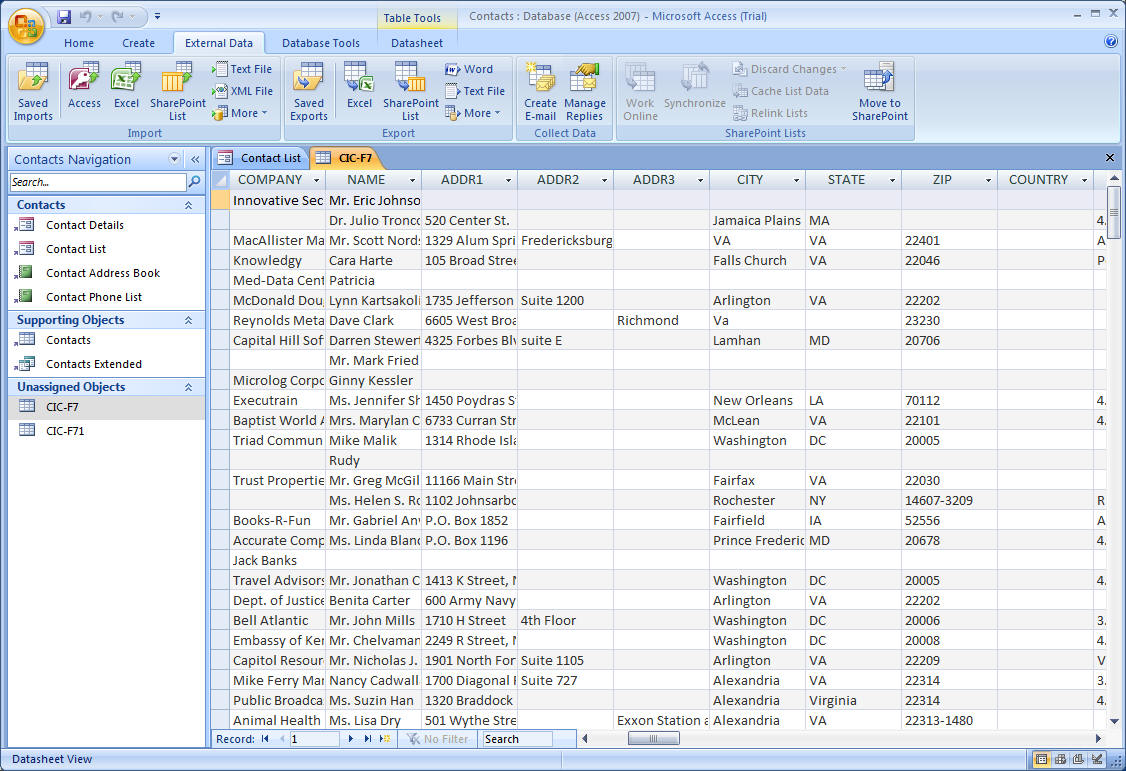Screen dimensions: 1126x771
Task: Switch to the Home ribbon tab
Action: [x=79, y=43]
